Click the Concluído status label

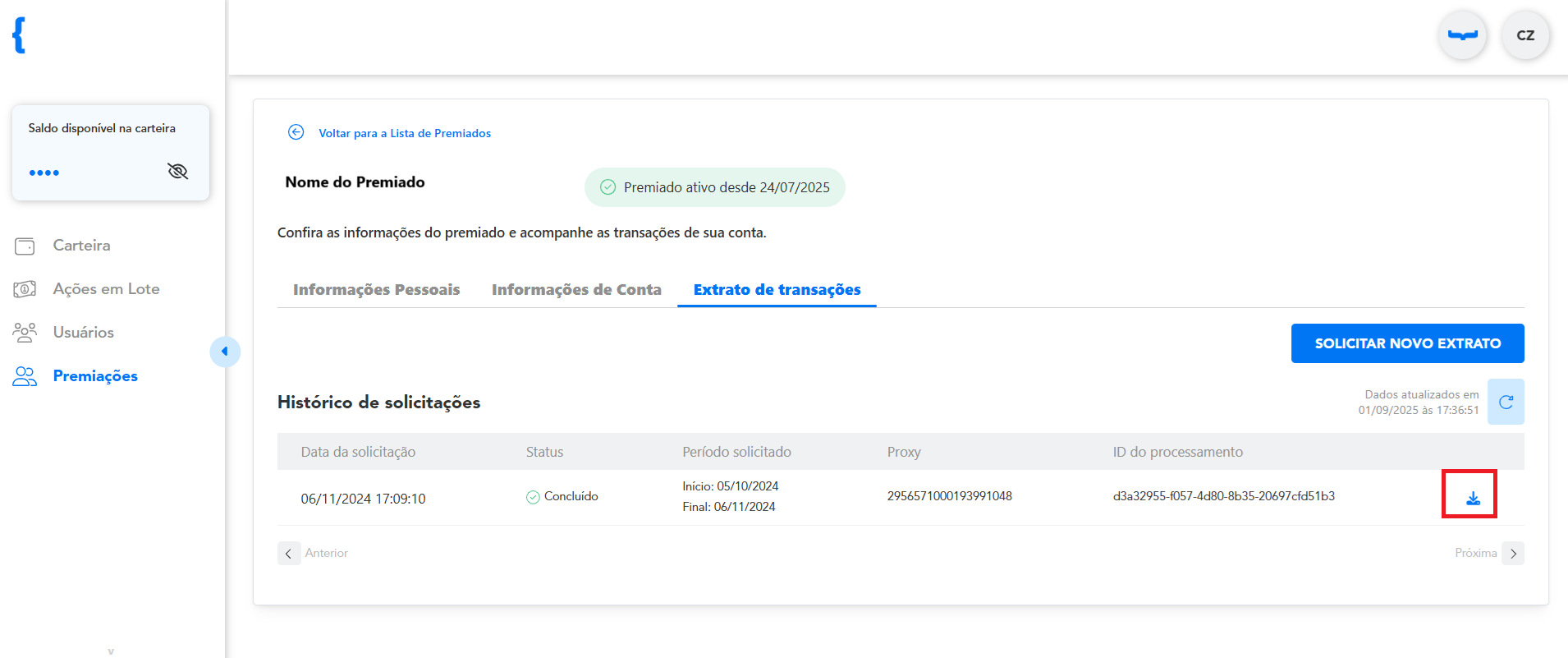click(571, 496)
